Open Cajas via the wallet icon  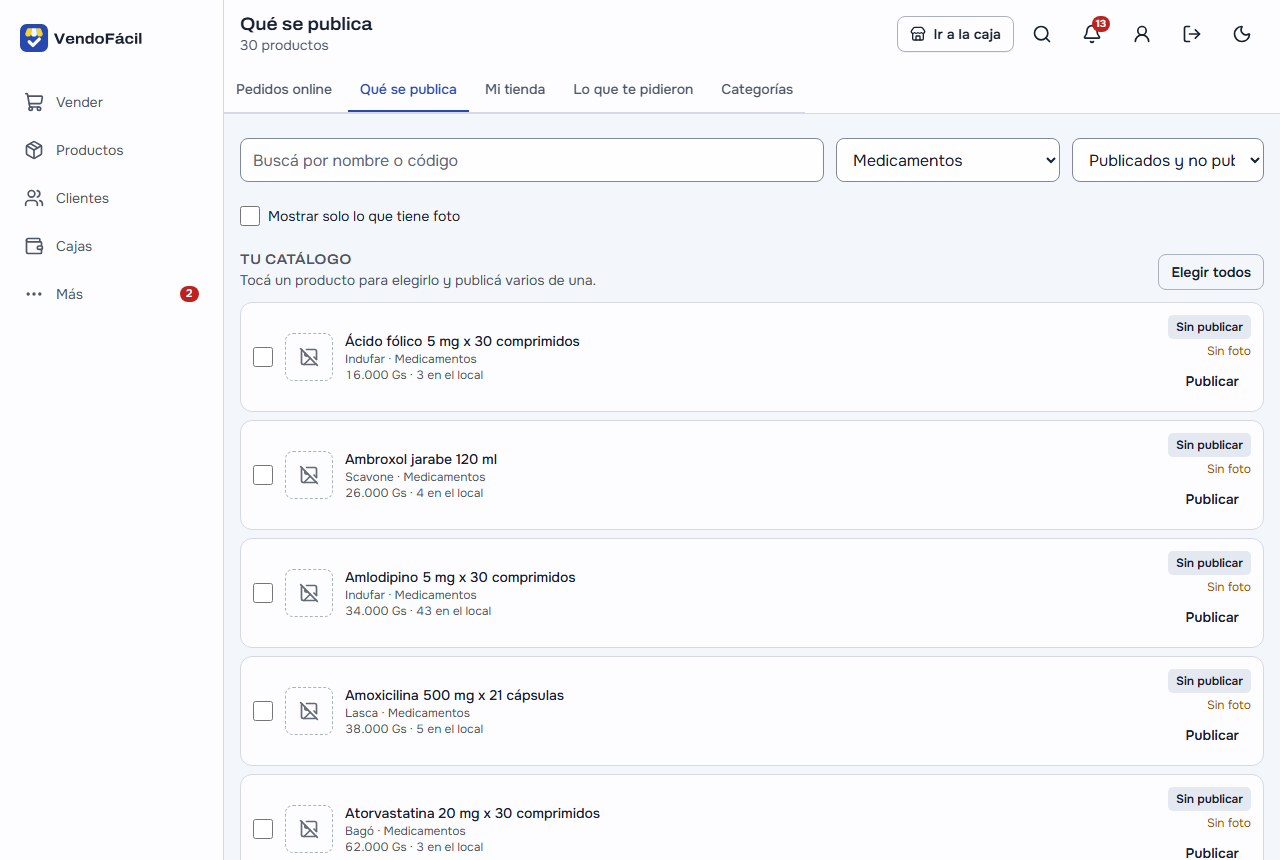coord(34,246)
